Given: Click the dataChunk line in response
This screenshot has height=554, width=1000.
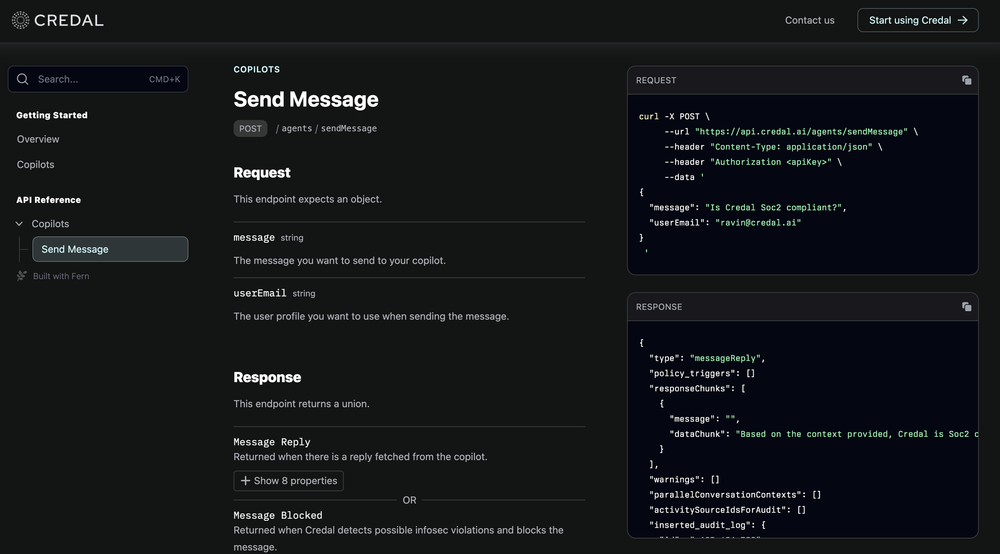Looking at the screenshot, I should 823,434.
